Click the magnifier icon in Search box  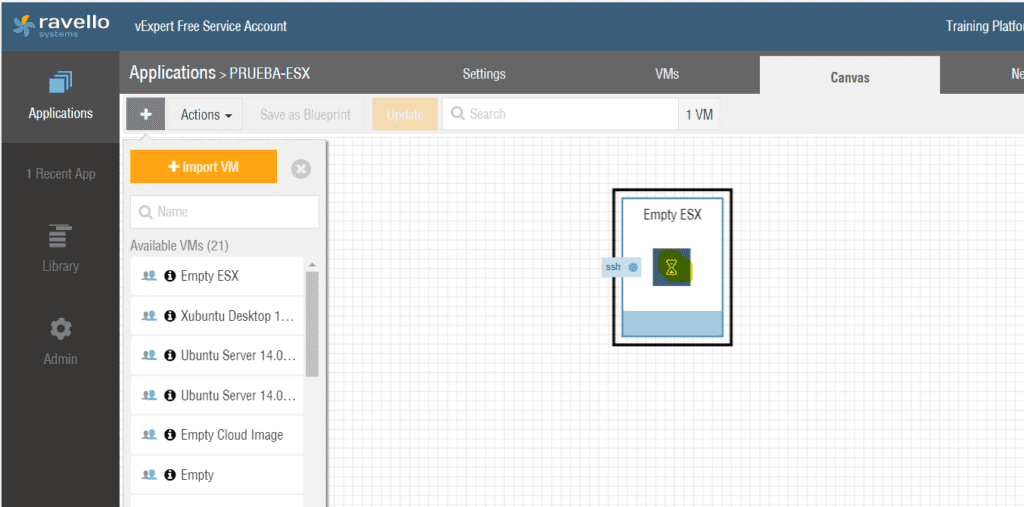pos(458,114)
